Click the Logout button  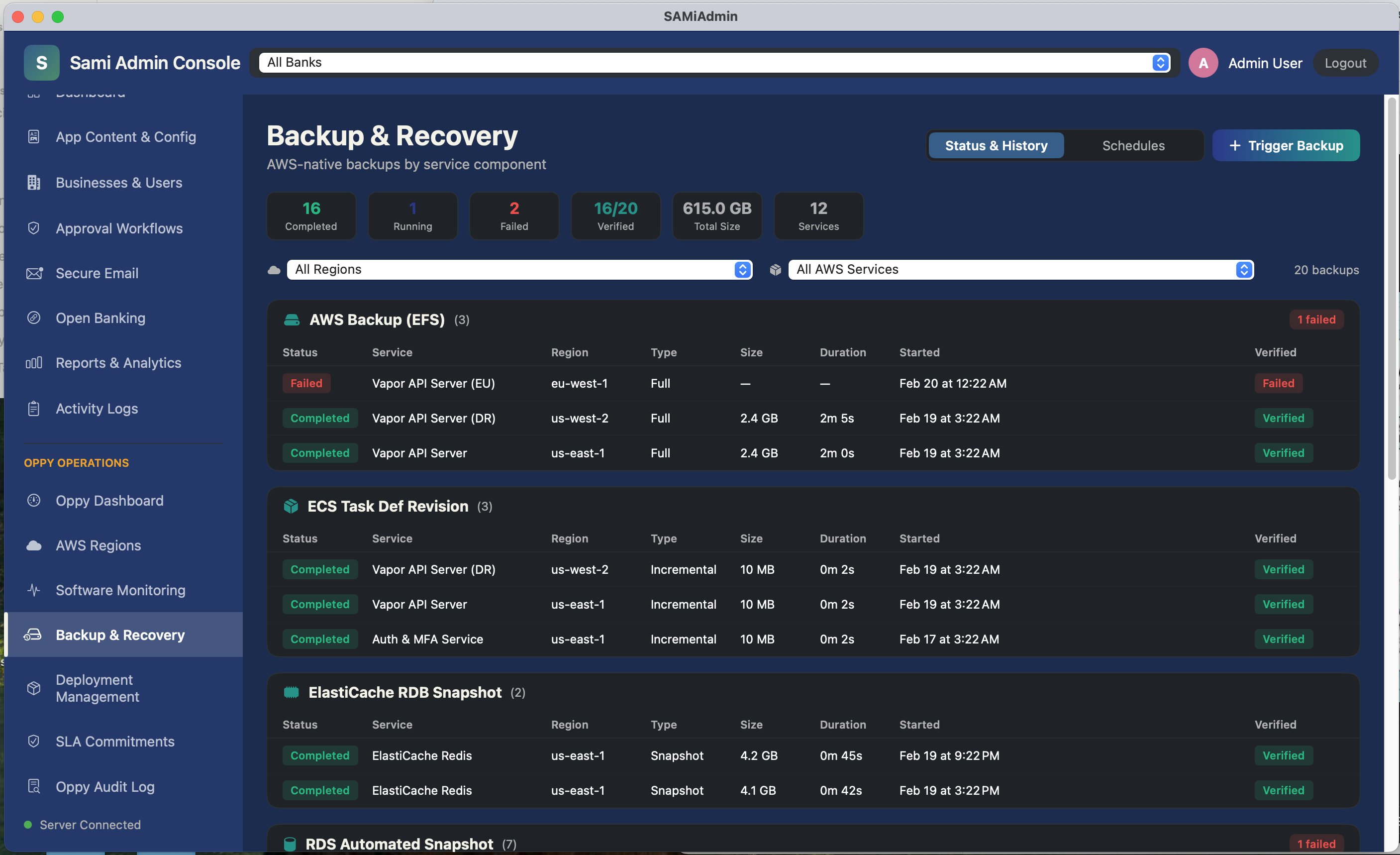pyautogui.click(x=1345, y=63)
